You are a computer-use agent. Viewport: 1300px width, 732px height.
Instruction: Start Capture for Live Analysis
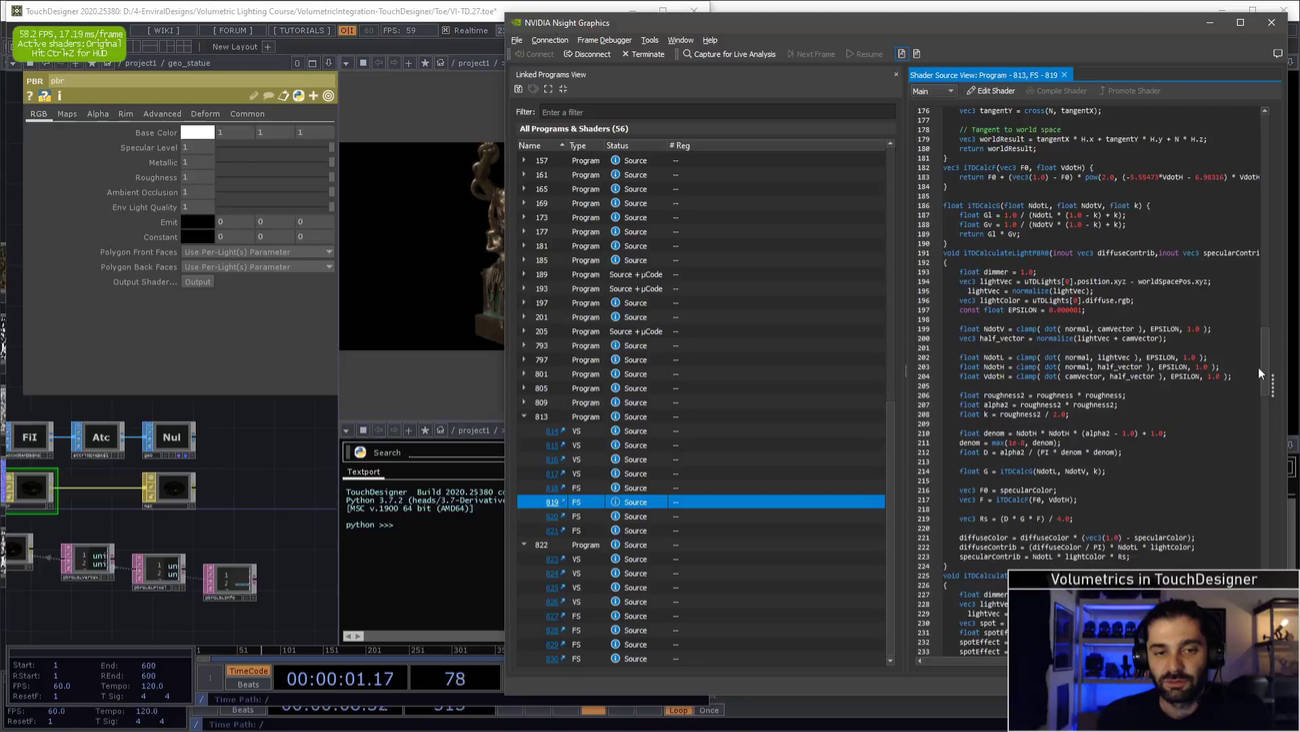pyautogui.click(x=729, y=54)
